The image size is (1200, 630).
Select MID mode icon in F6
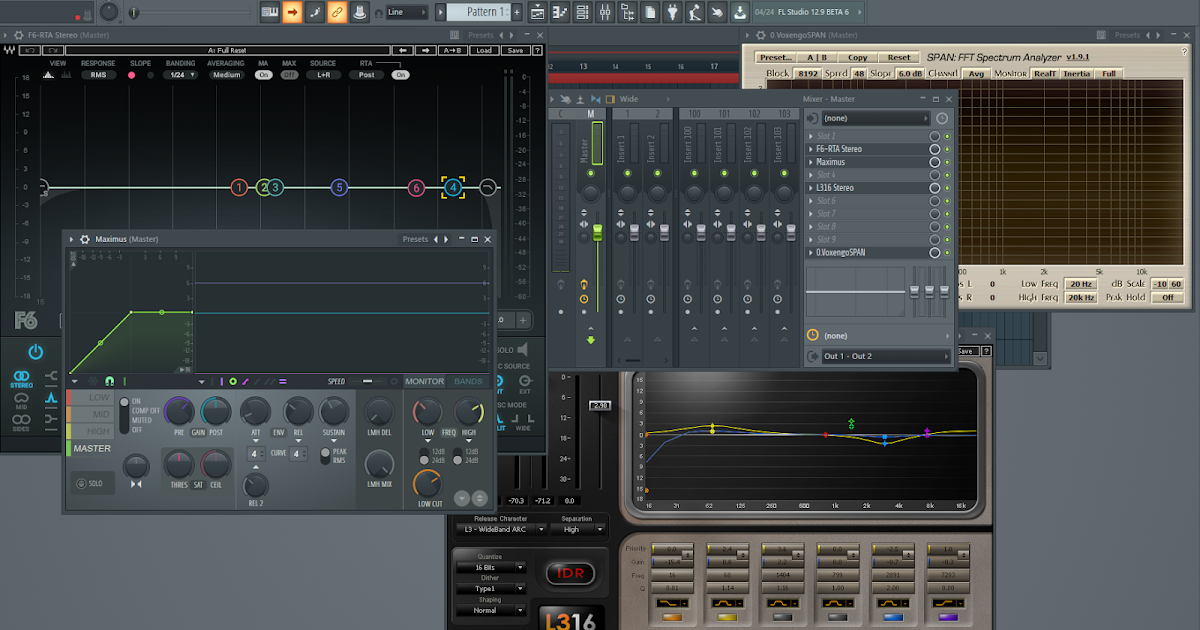pos(21,401)
